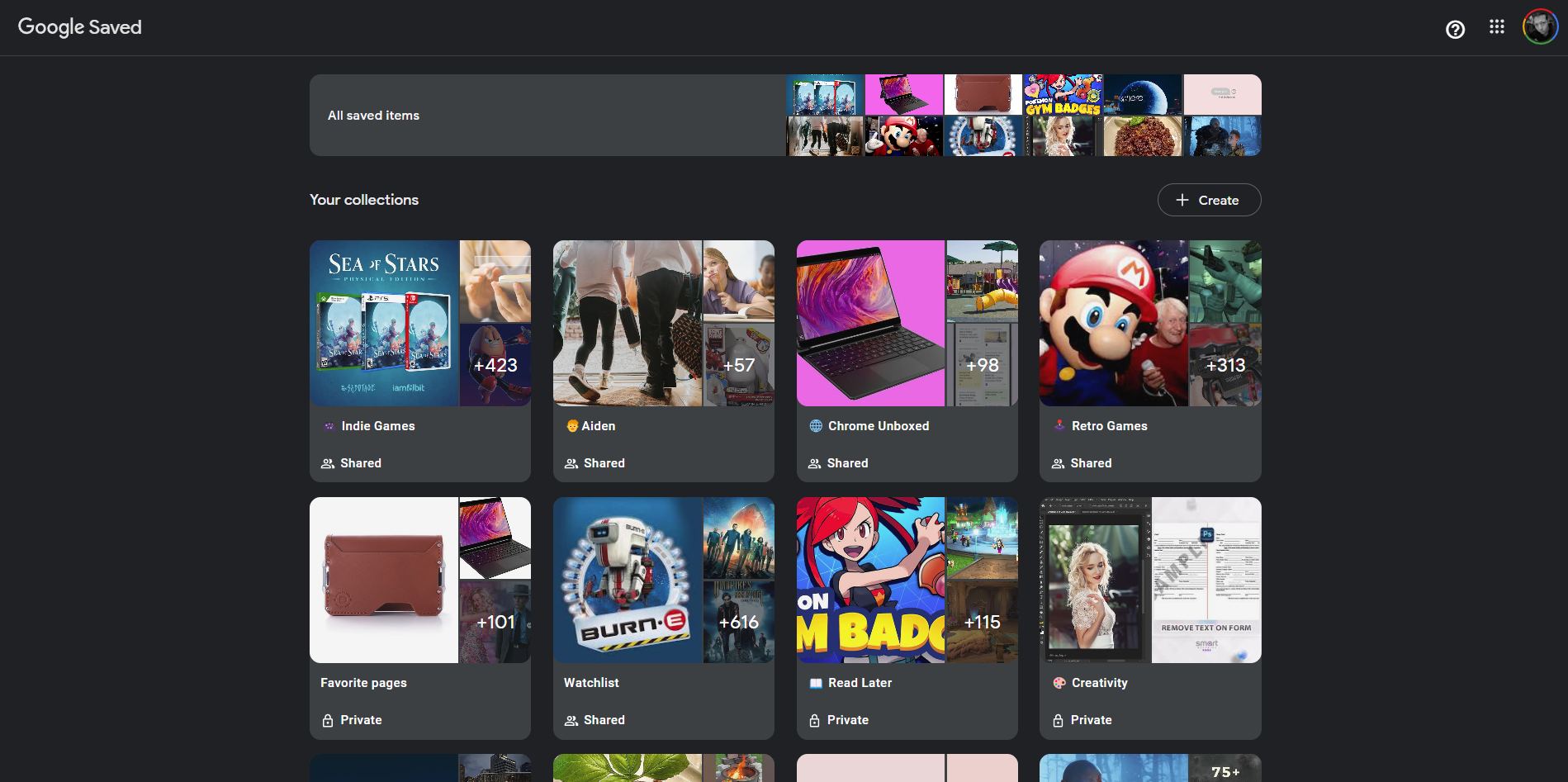The width and height of the screenshot is (1568, 782).
Task: Open the Favorite pages collection title
Action: pos(364,683)
